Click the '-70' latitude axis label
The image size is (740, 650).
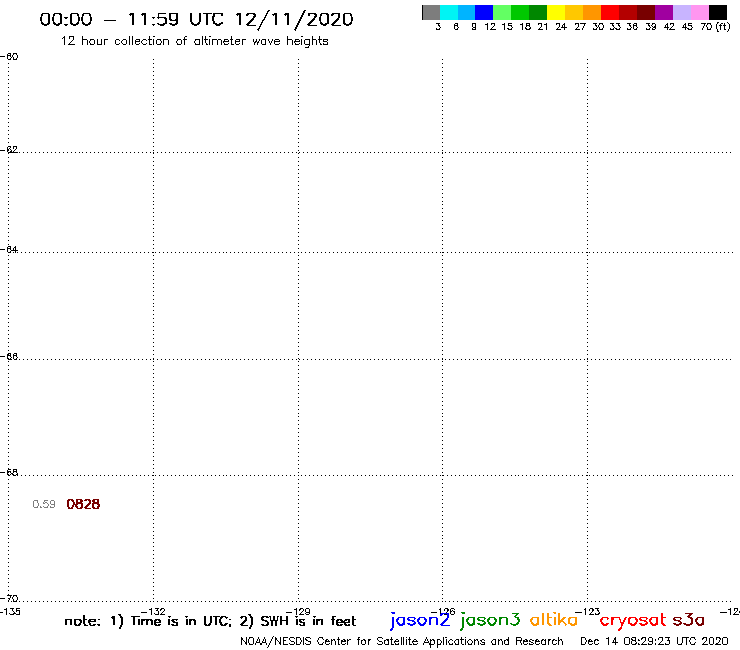[9, 599]
